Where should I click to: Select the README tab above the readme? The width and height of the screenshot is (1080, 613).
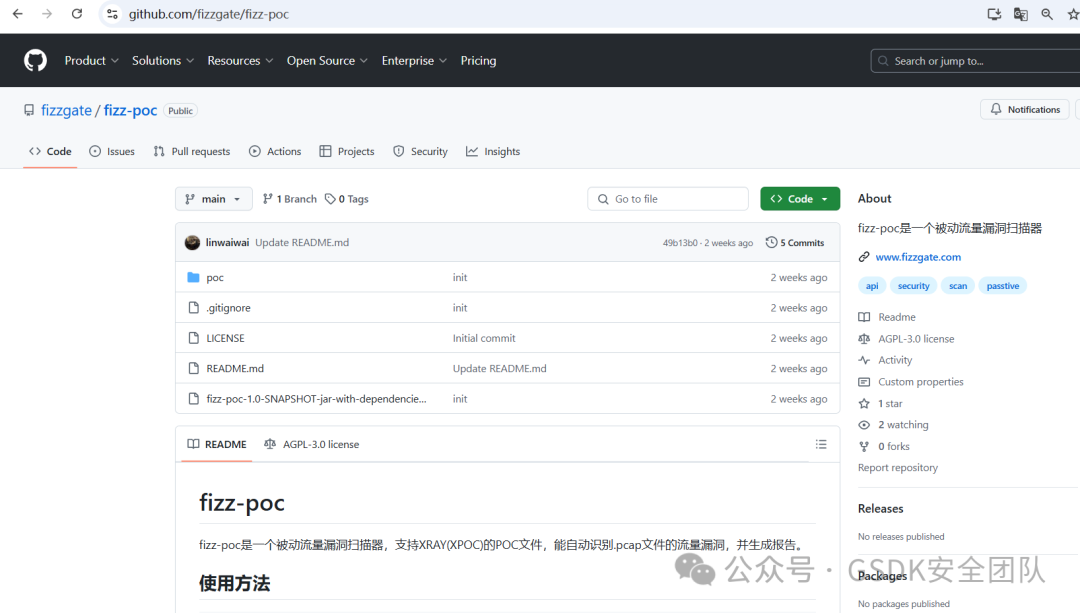click(217, 444)
